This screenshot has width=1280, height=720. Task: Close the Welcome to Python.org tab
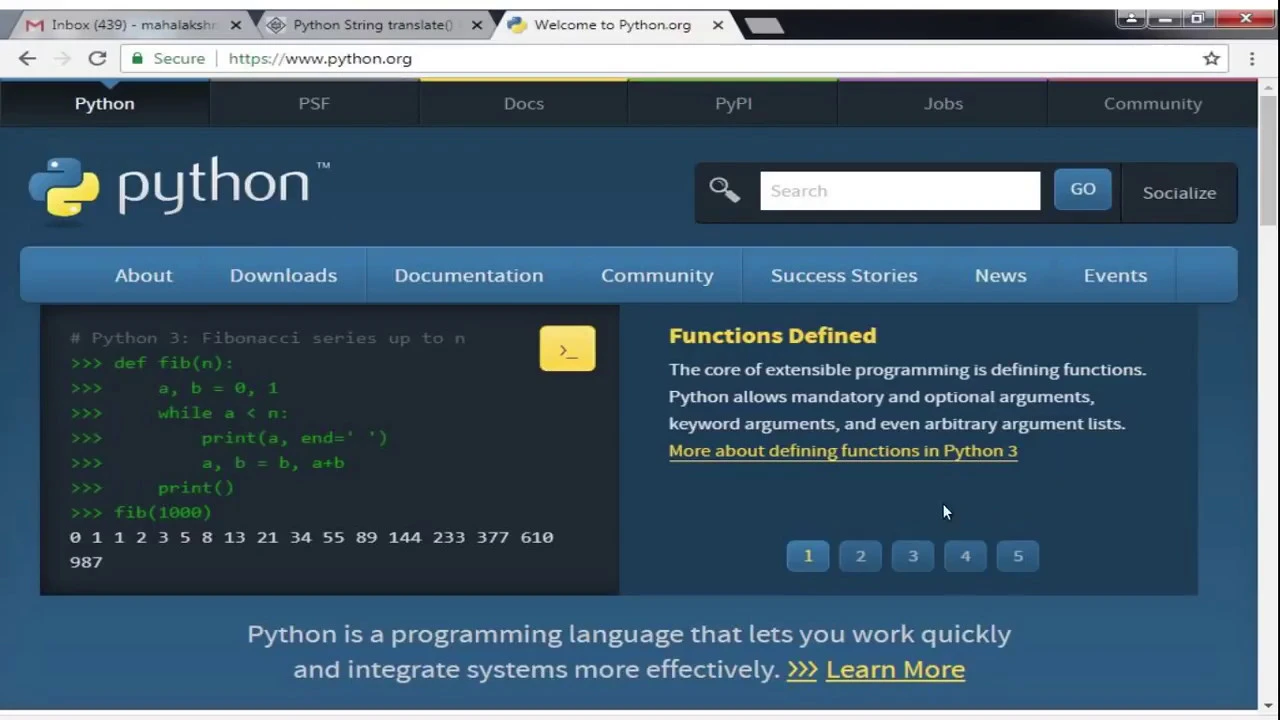point(717,25)
